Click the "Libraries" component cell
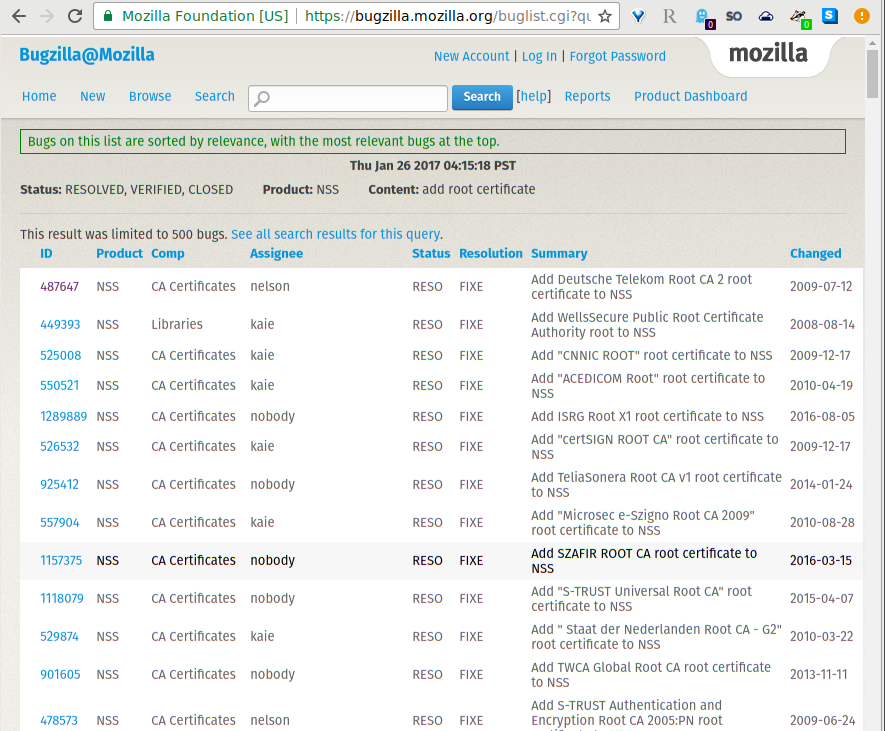Image resolution: width=885 pixels, height=731 pixels. point(177,325)
